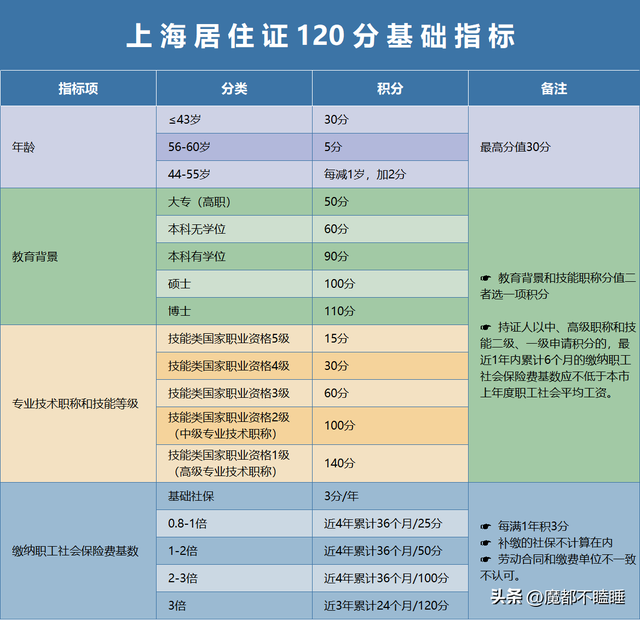Click the 补缴的社保不计算在内 note
The image size is (640, 620).
(547, 542)
